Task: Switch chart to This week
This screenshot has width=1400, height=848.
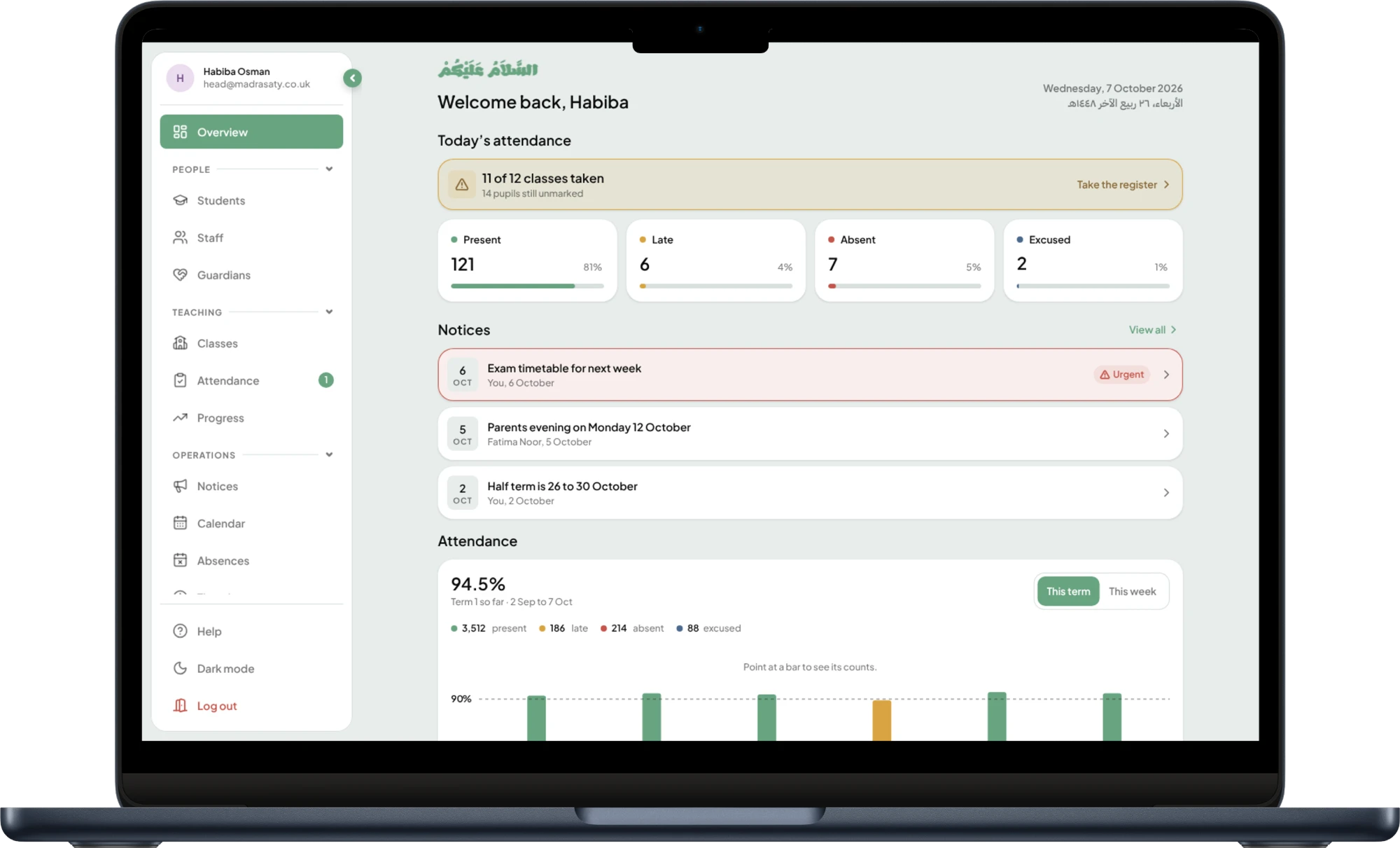Action: coord(1132,591)
